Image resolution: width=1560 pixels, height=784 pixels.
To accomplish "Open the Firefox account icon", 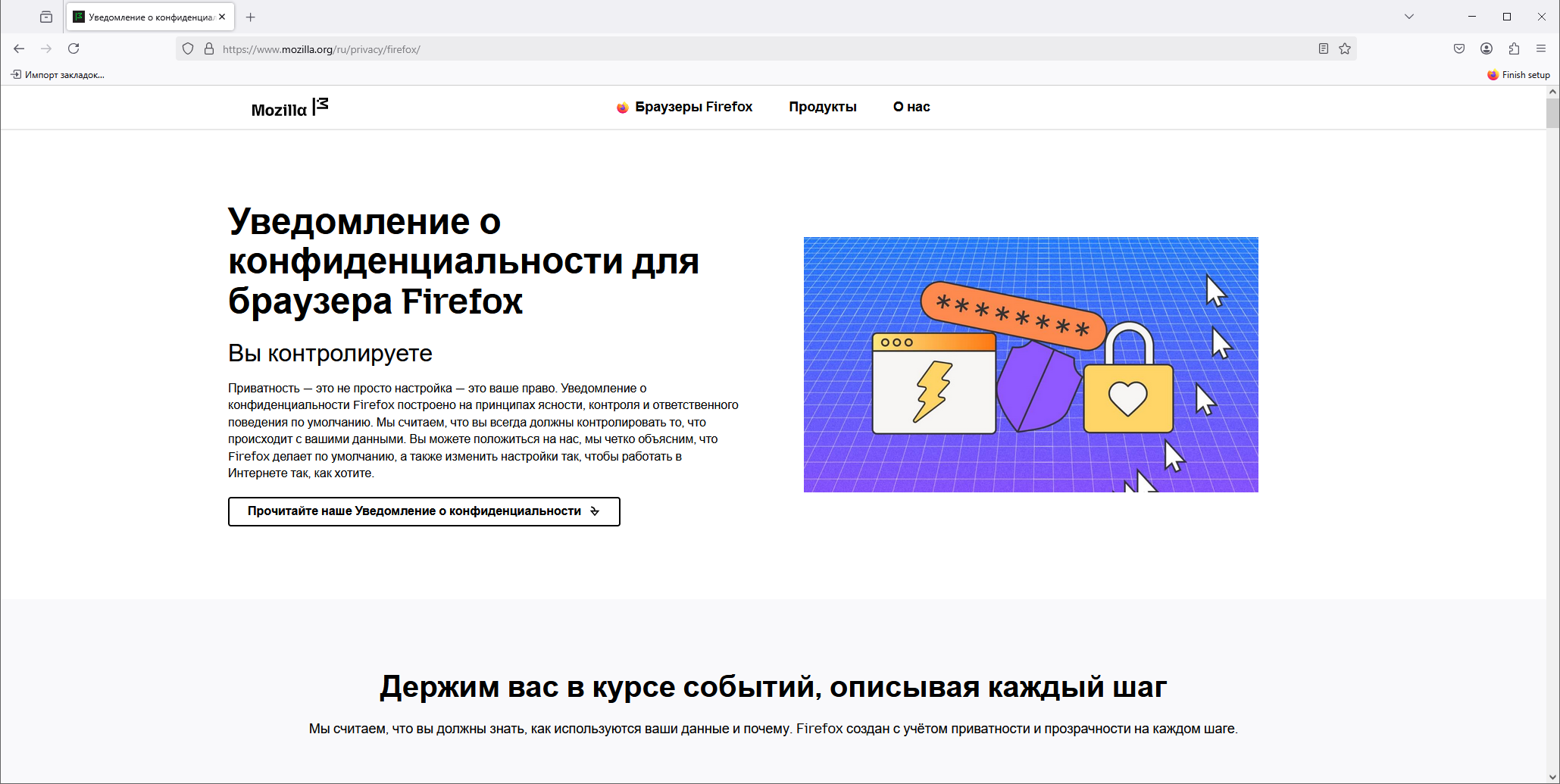I will (1487, 48).
